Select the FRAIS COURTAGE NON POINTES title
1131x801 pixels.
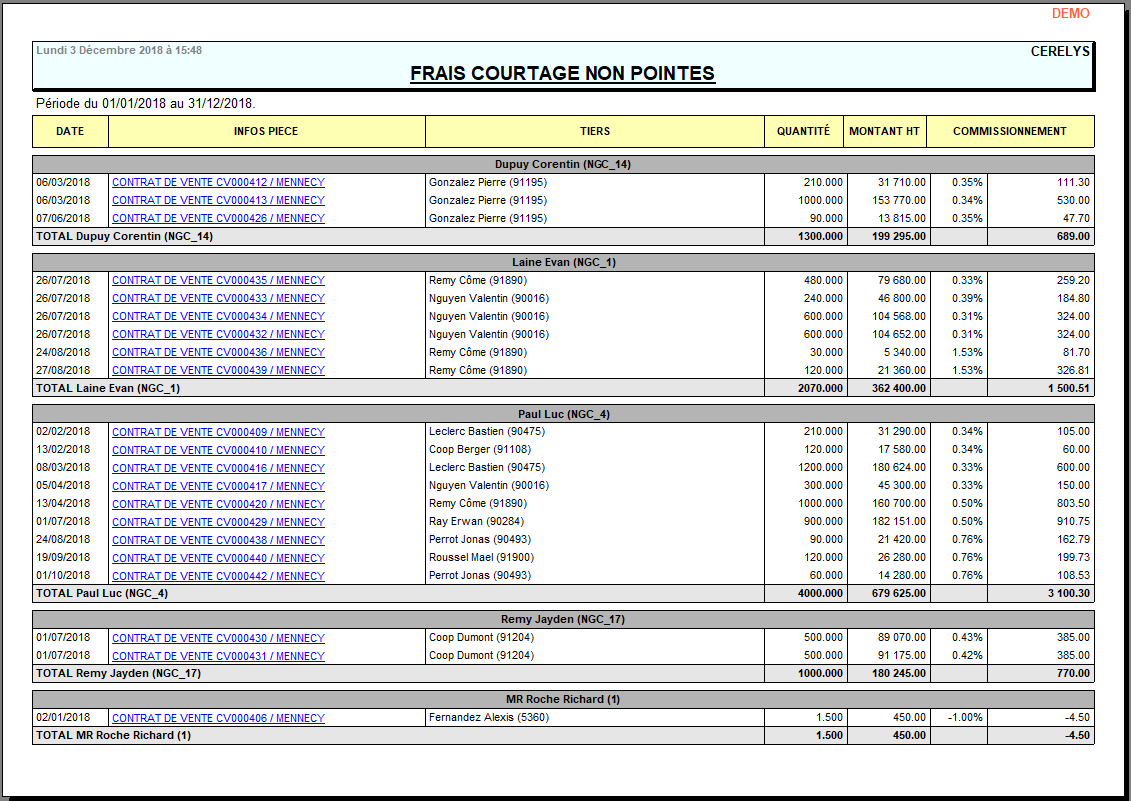563,74
